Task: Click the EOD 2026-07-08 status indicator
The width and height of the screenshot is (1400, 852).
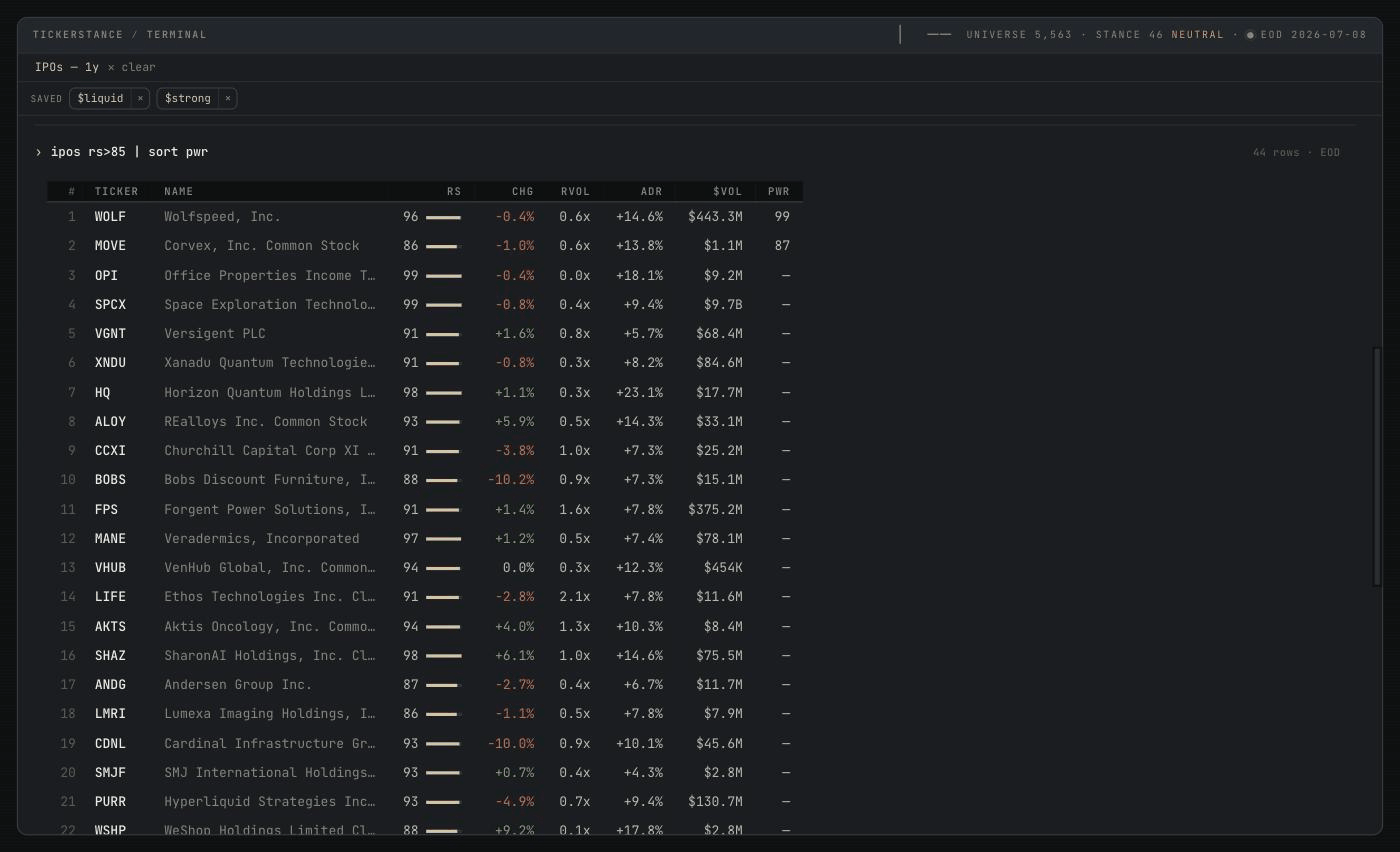Action: (x=1306, y=35)
